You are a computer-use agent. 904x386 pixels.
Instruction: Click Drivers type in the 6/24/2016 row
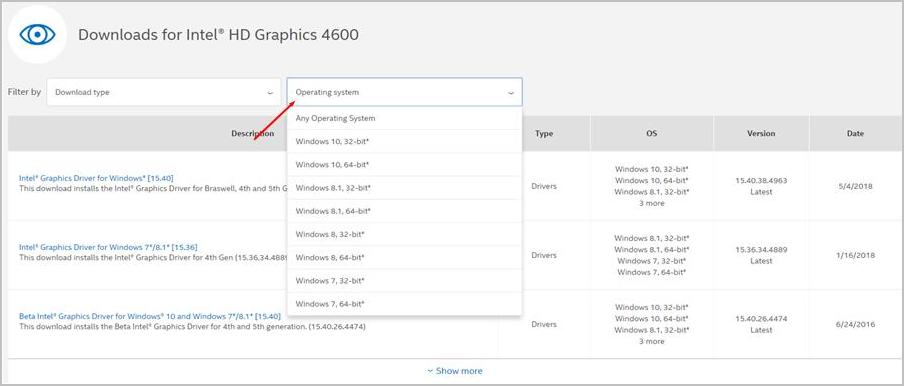point(544,324)
